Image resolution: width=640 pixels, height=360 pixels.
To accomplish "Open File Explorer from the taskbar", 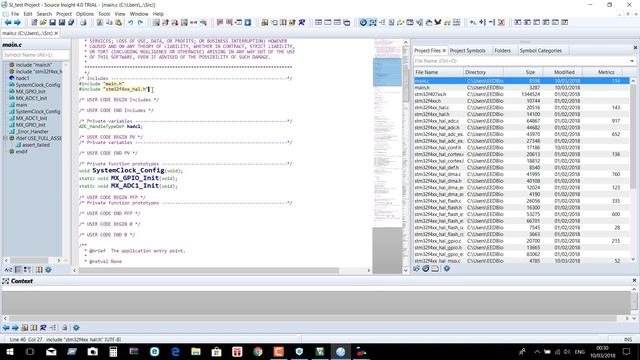I will click(196, 351).
